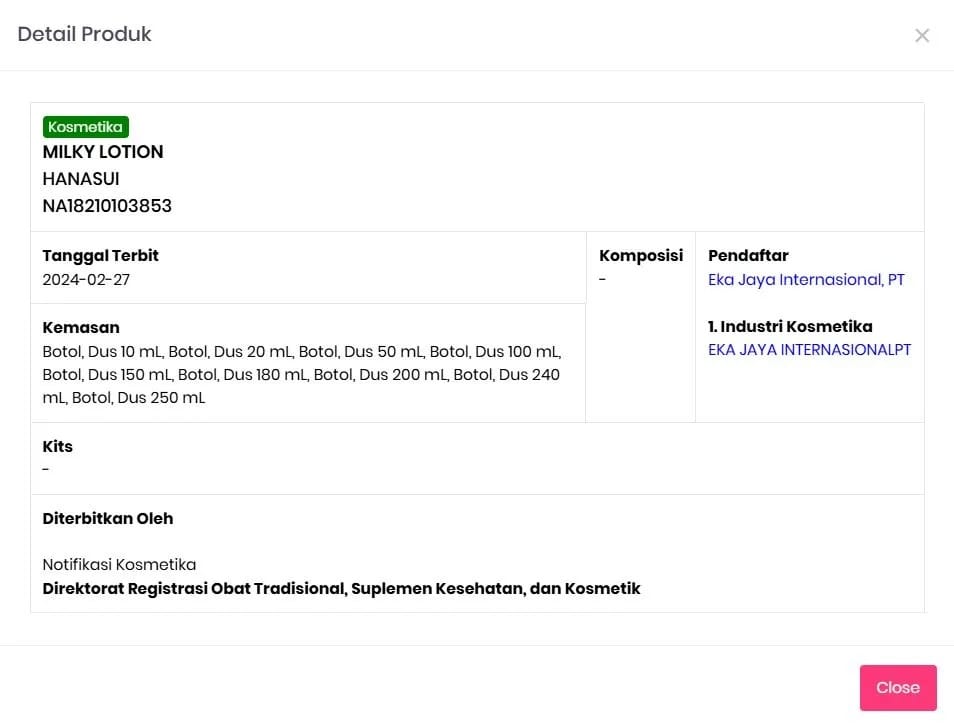Click the MILKY LOTION product name

click(x=103, y=152)
